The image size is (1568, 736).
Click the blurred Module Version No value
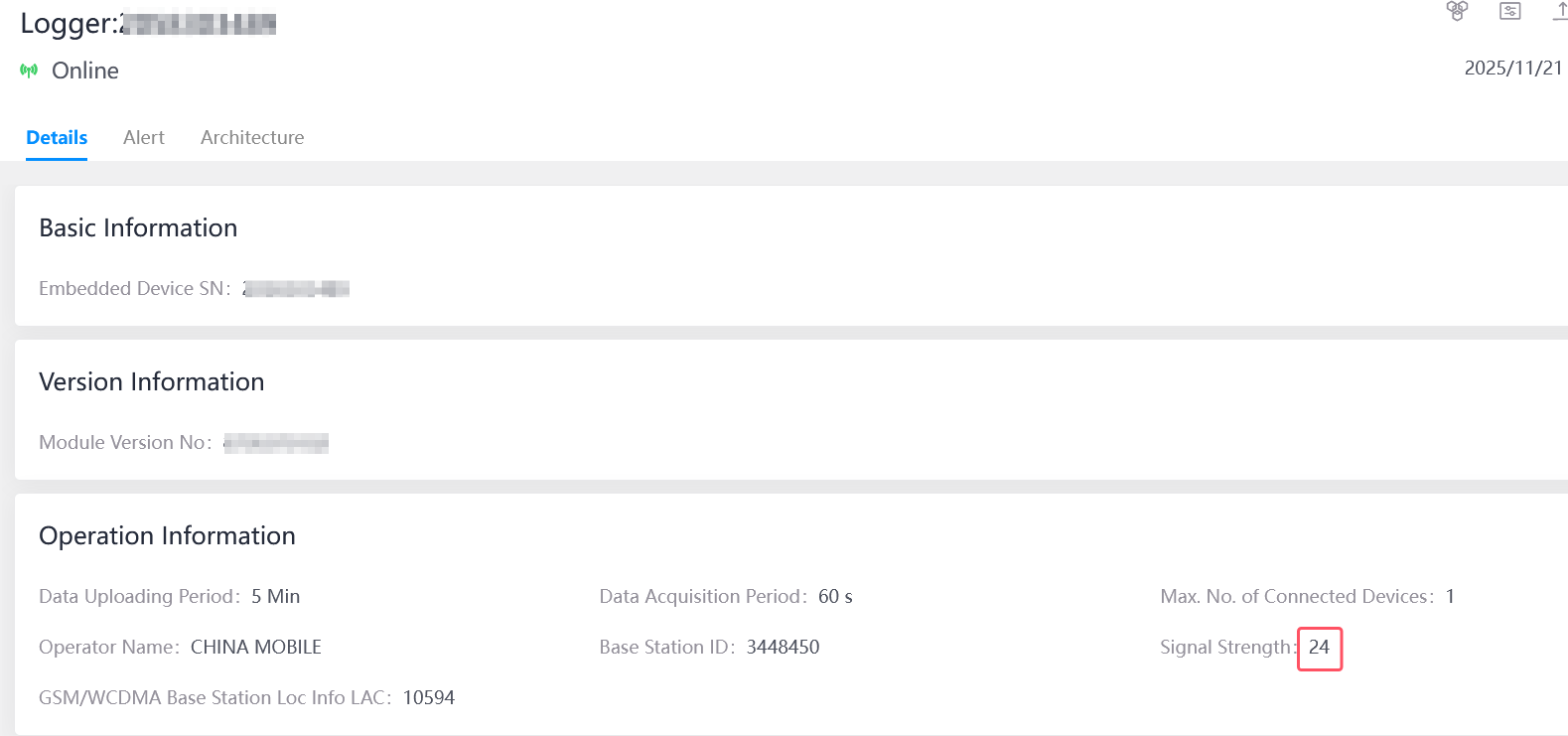tap(276, 443)
